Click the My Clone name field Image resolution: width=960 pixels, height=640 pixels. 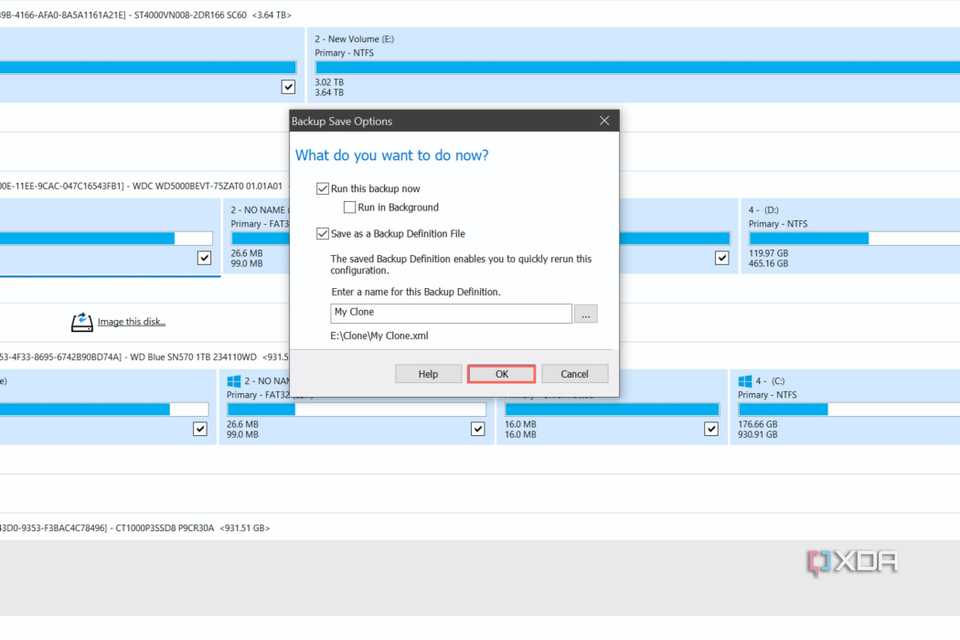click(x=451, y=313)
